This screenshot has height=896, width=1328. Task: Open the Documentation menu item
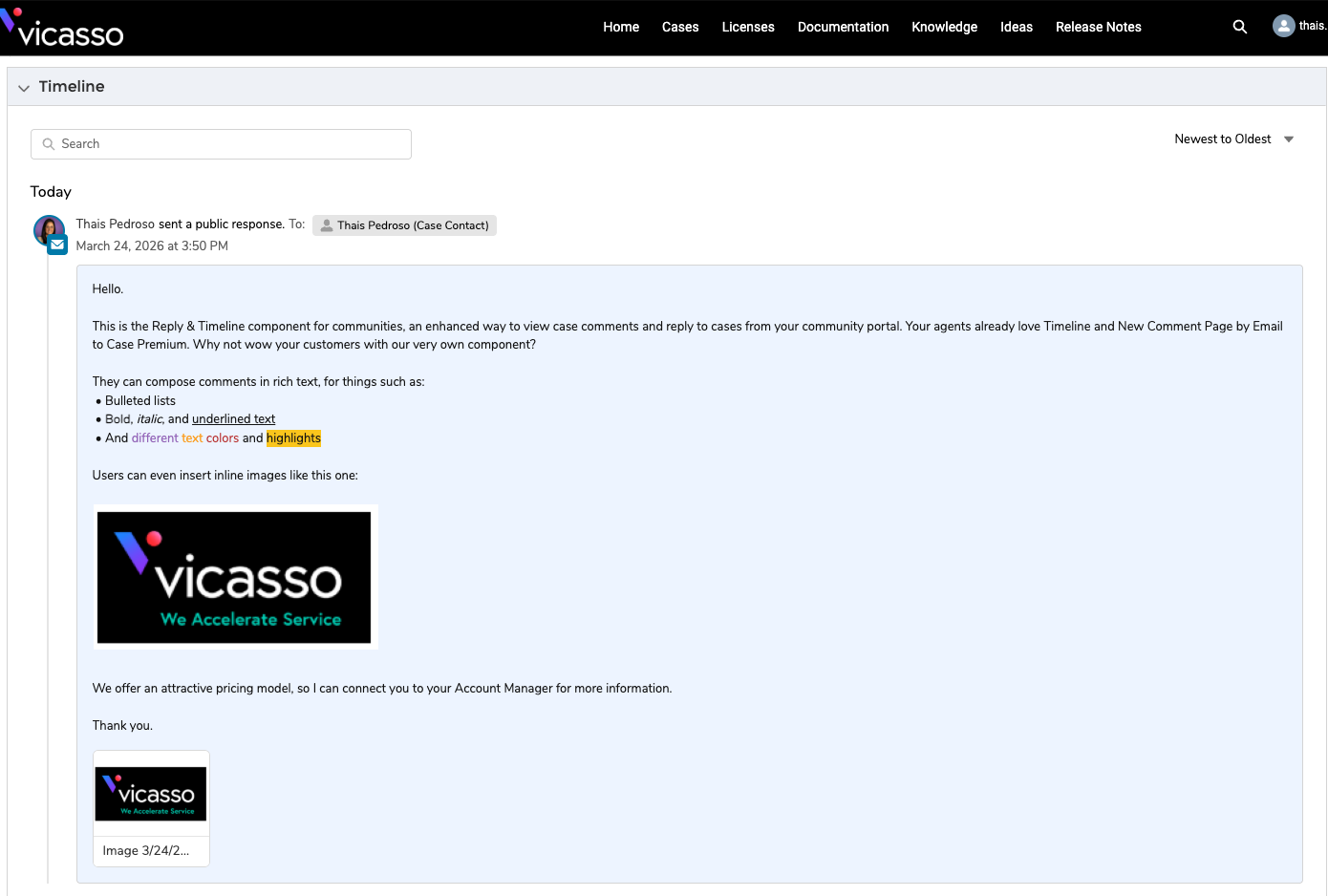pos(843,27)
